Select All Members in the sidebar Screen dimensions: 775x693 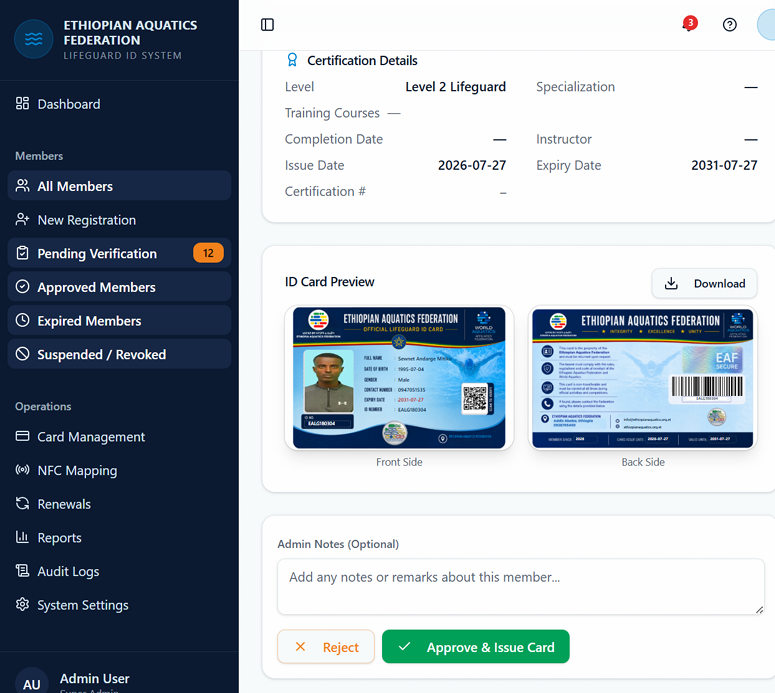point(119,186)
